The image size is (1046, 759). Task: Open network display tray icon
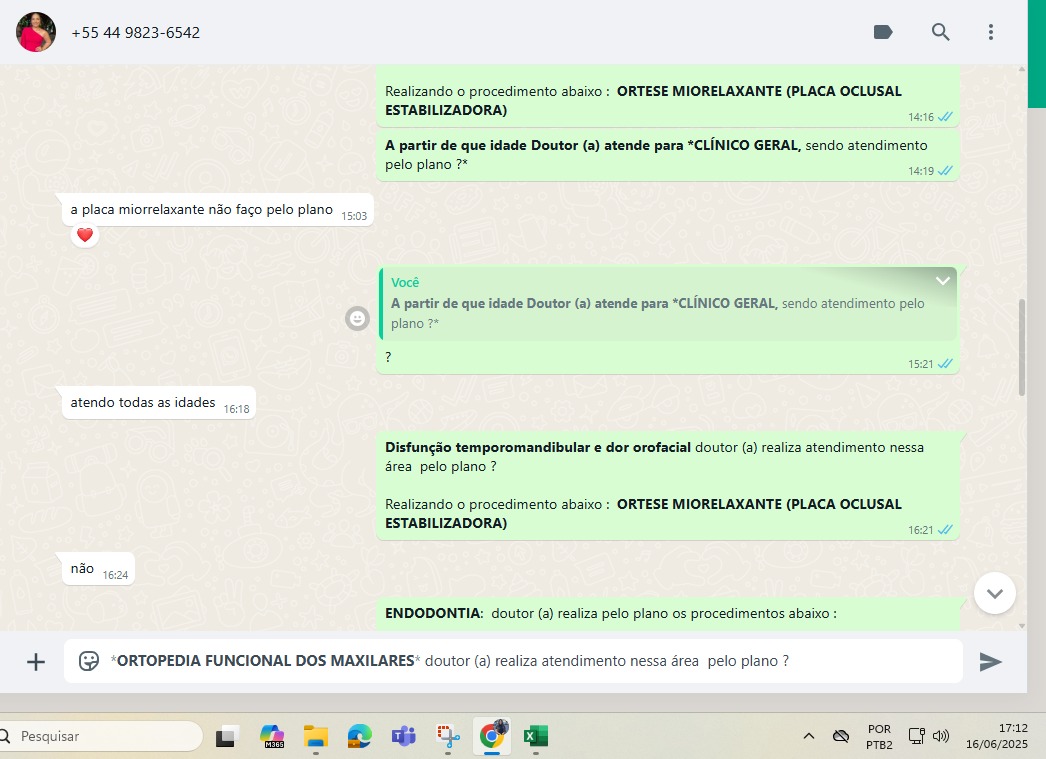917,736
